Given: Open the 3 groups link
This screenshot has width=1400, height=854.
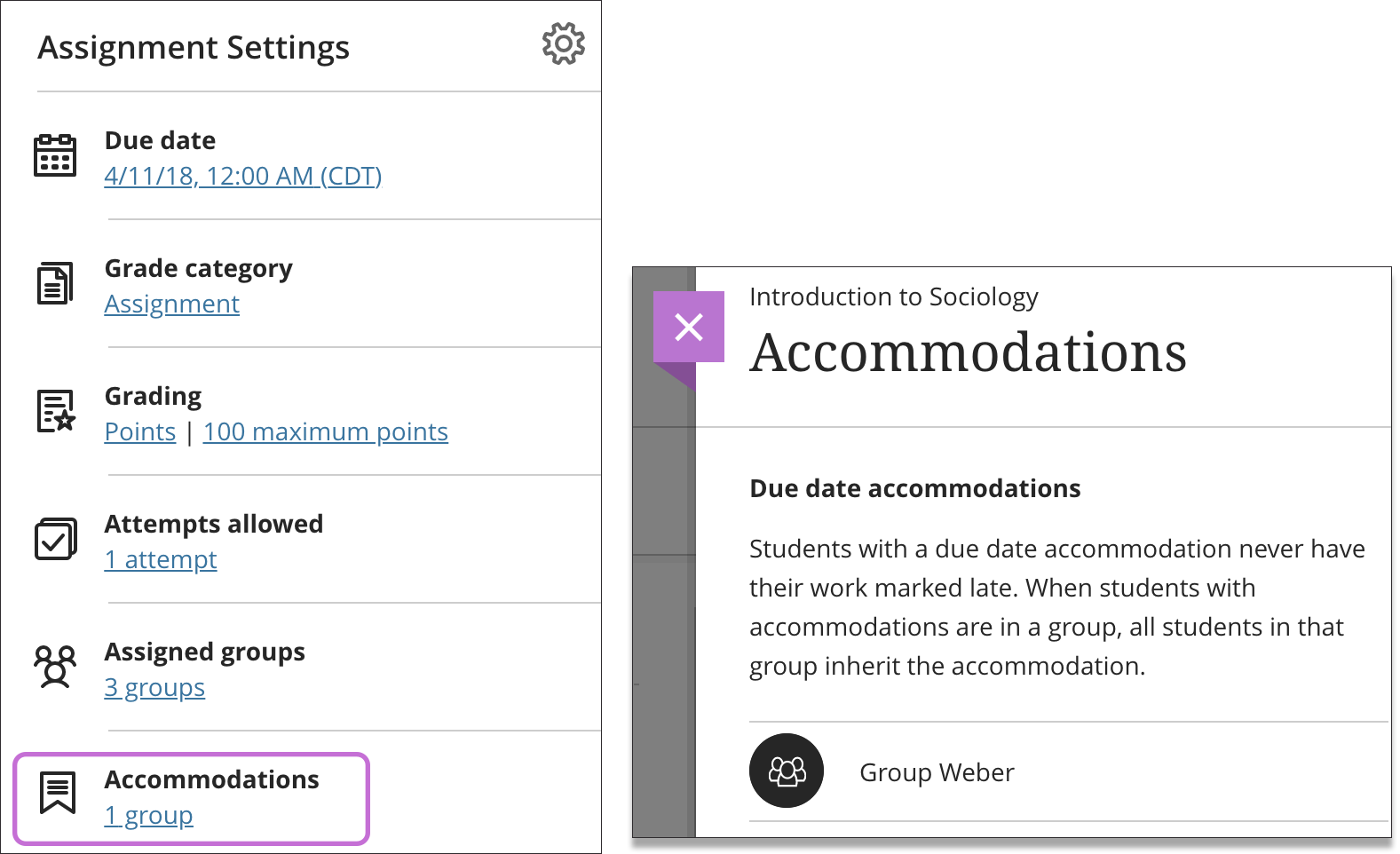Looking at the screenshot, I should tap(154, 687).
